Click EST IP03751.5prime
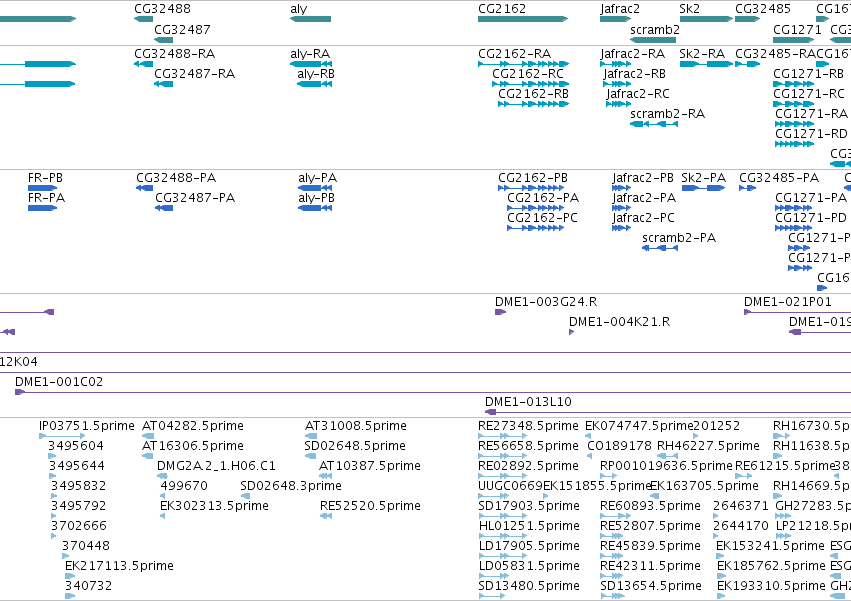The width and height of the screenshot is (851, 601). pyautogui.click(x=62, y=436)
